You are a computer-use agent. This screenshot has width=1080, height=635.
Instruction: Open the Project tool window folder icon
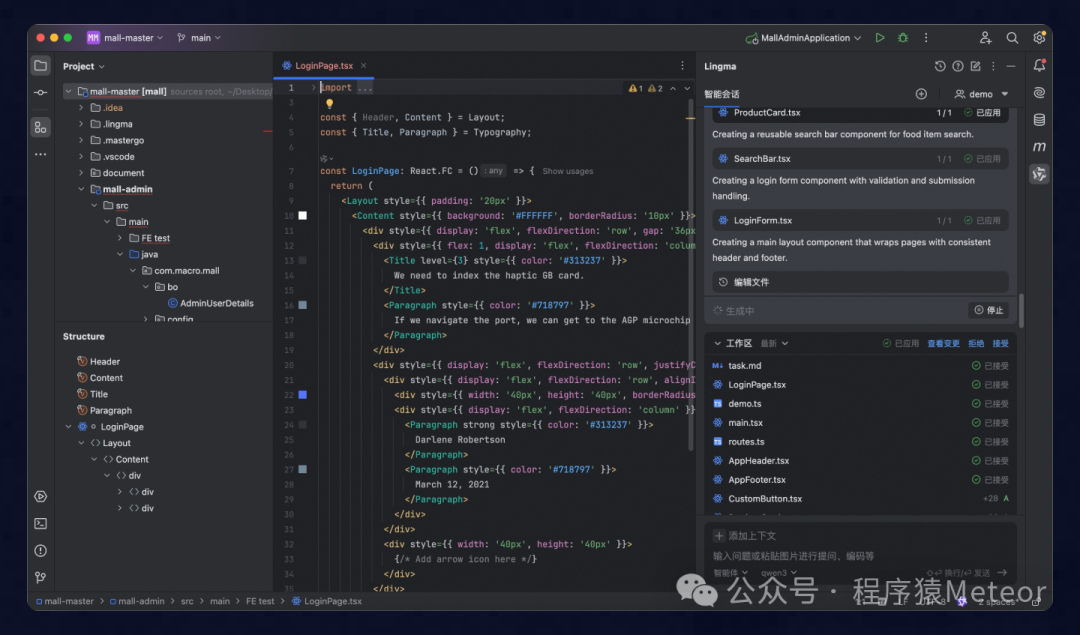coord(41,66)
